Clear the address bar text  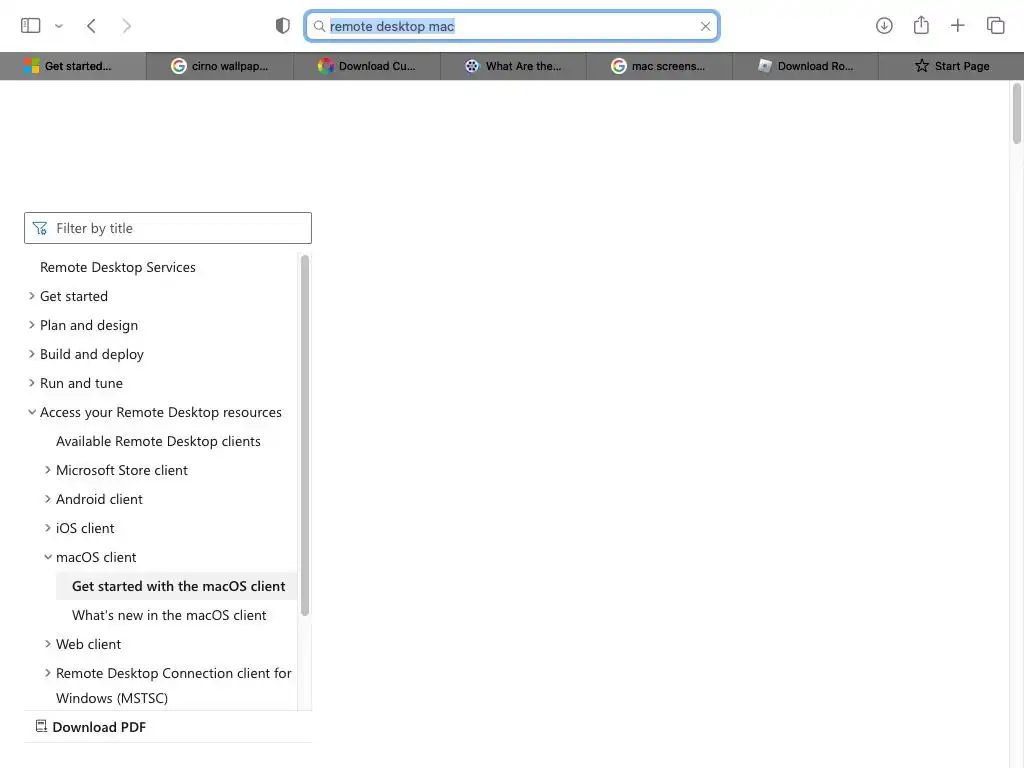pos(705,26)
